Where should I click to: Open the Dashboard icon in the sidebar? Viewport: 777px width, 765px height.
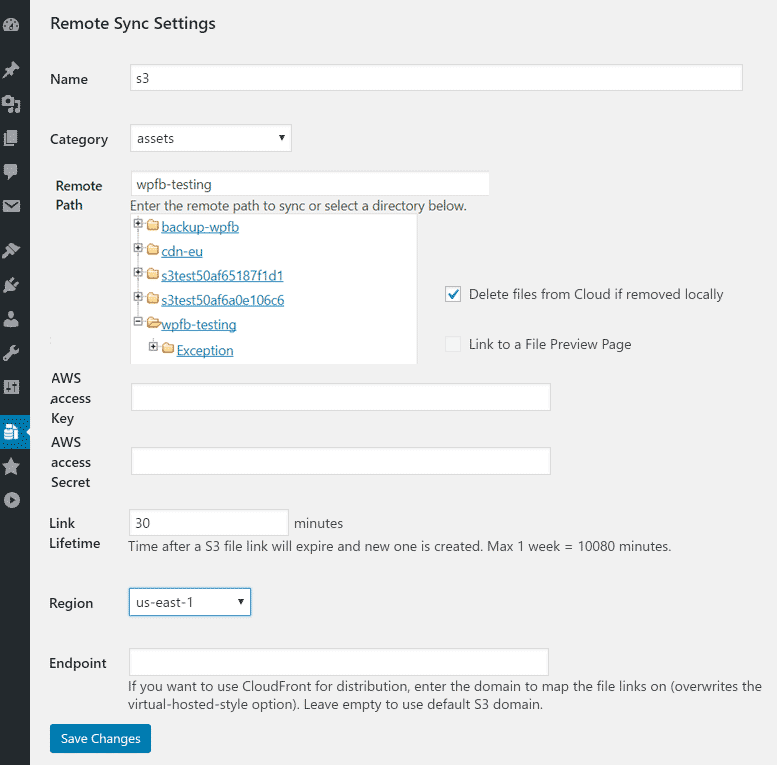pyautogui.click(x=11, y=25)
